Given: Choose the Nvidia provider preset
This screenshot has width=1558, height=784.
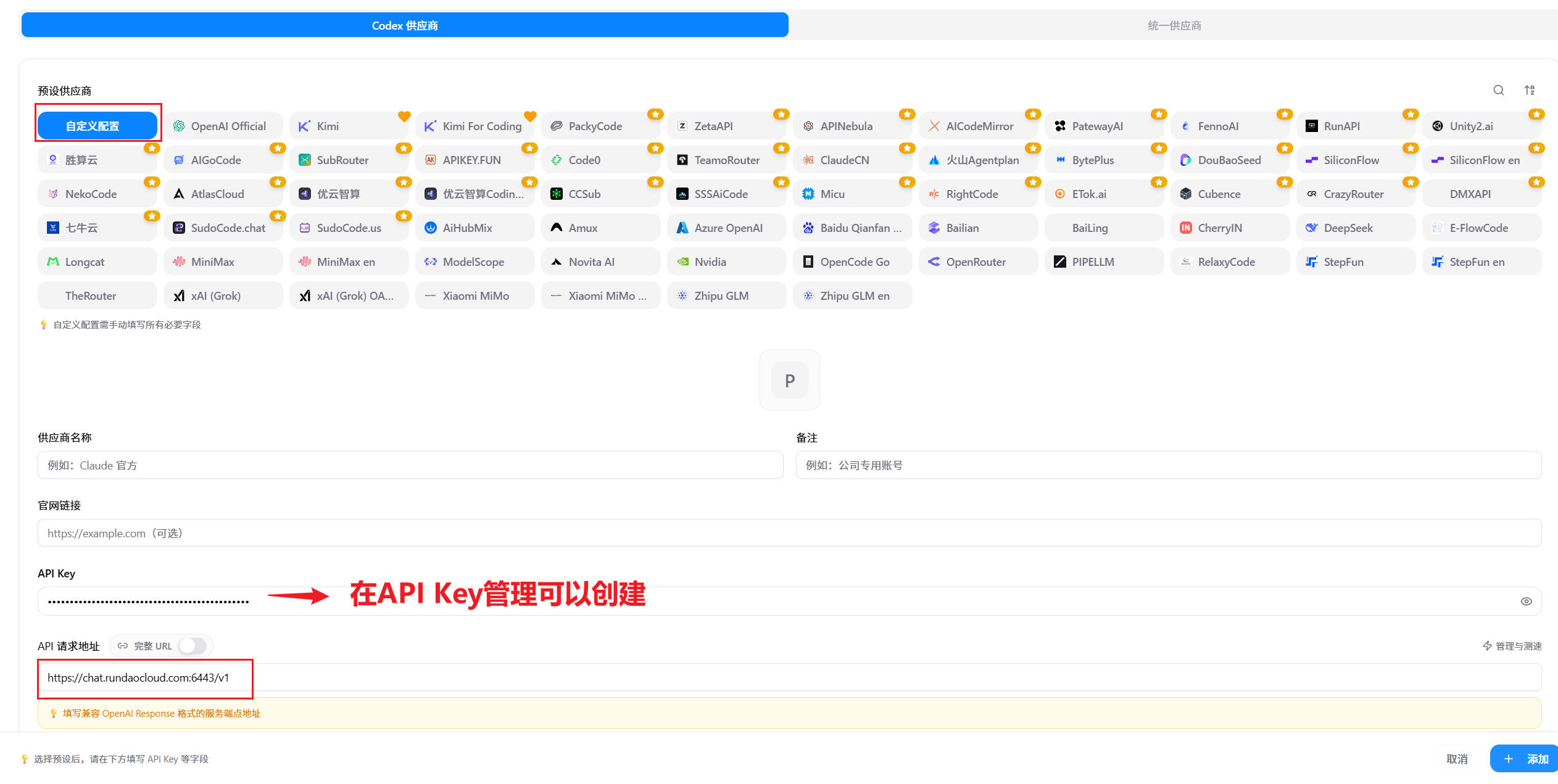Looking at the screenshot, I should [x=727, y=262].
